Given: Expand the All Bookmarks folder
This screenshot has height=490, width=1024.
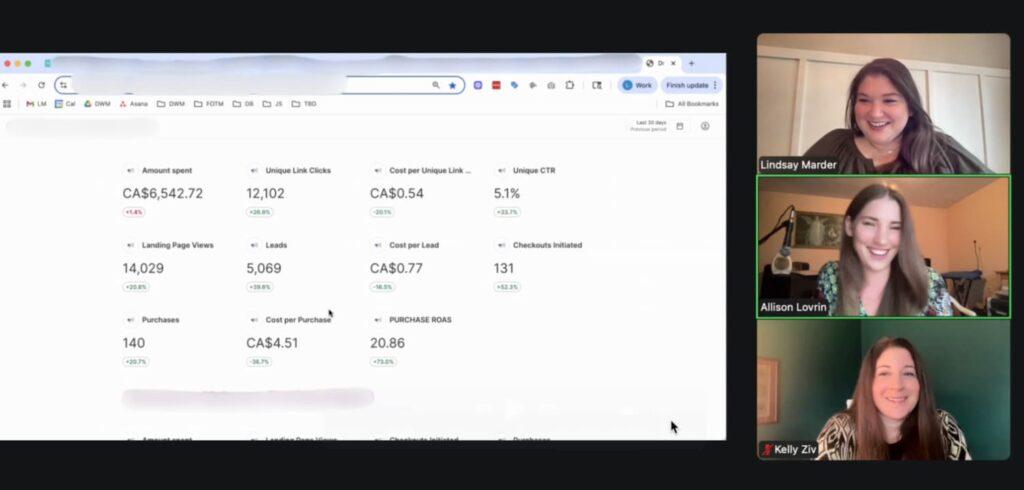Looking at the screenshot, I should pyautogui.click(x=692, y=104).
